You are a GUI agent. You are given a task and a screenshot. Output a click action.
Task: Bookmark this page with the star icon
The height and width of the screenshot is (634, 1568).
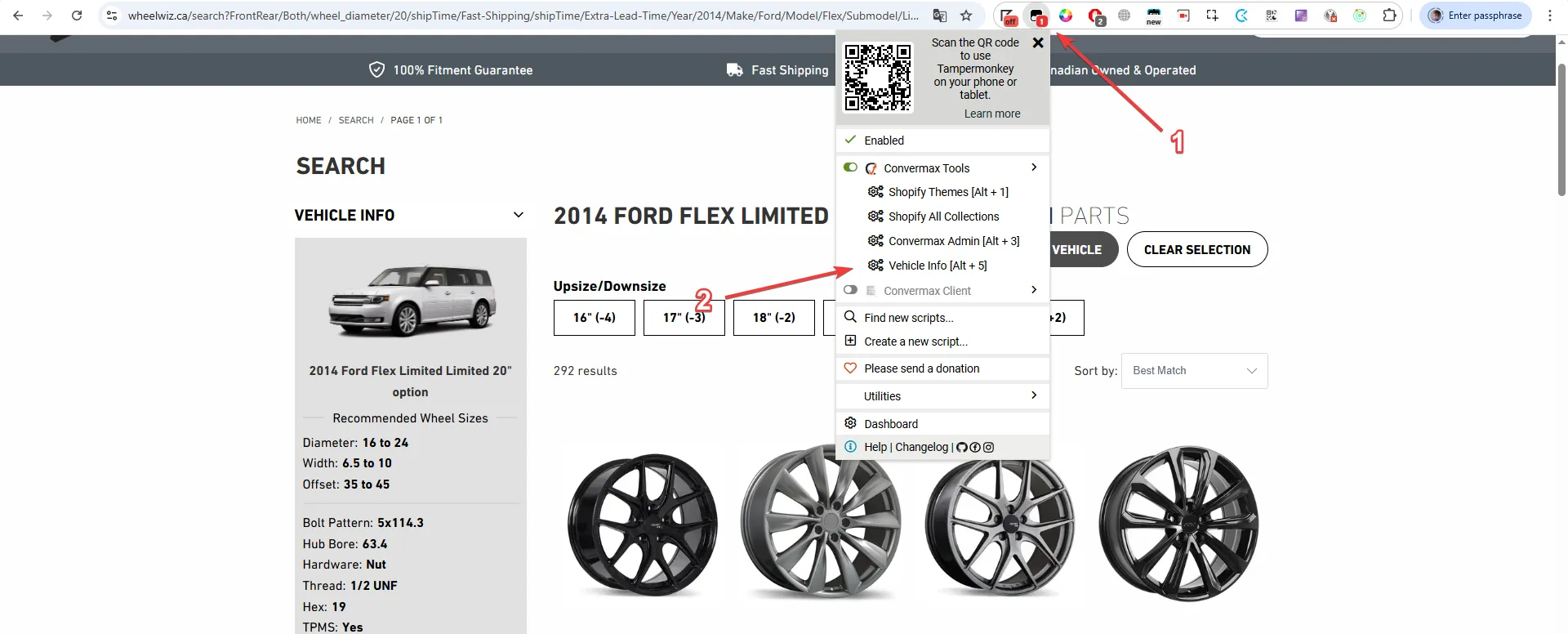coord(966,16)
